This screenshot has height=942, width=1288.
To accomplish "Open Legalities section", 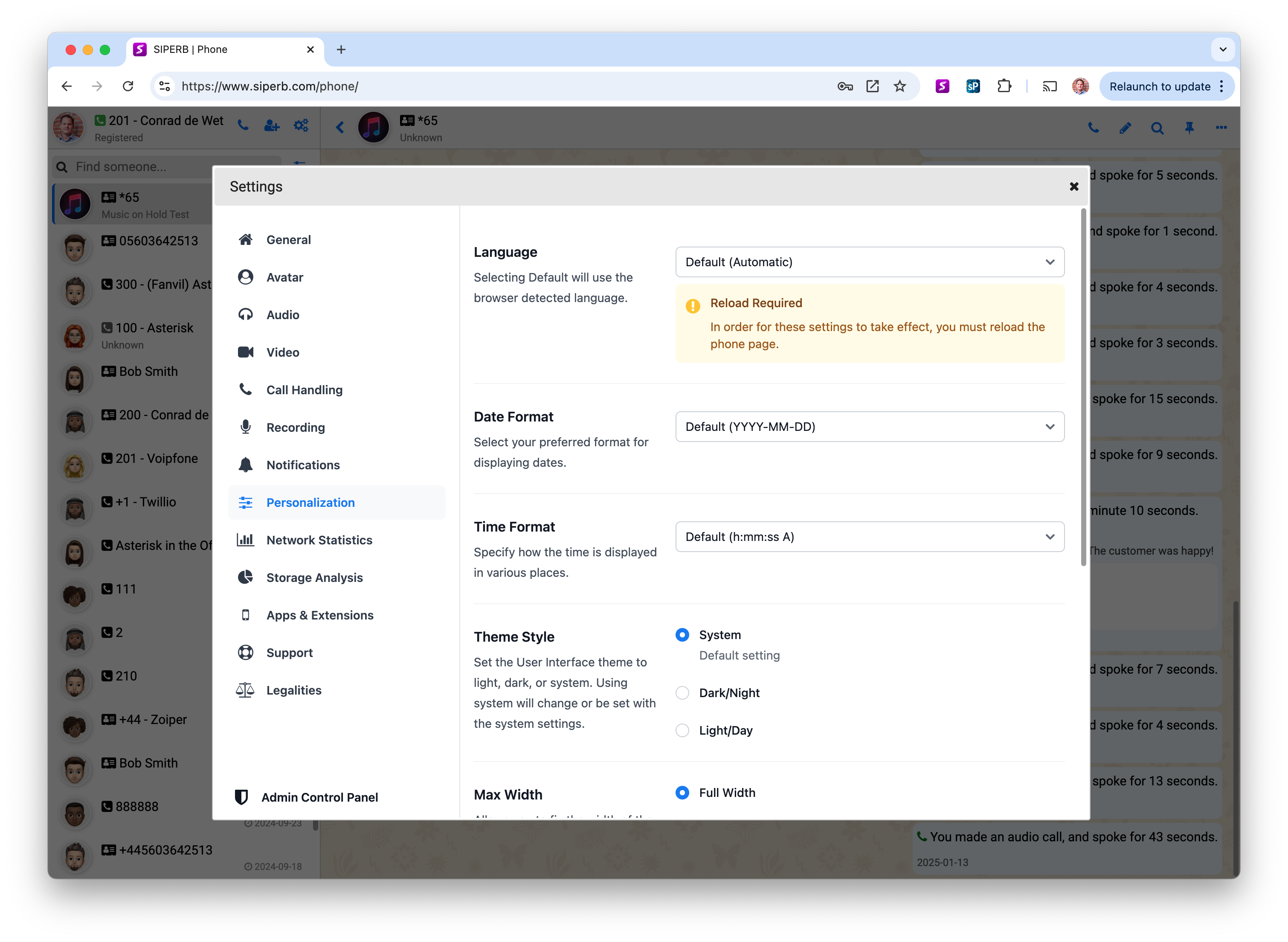I will [x=336, y=690].
